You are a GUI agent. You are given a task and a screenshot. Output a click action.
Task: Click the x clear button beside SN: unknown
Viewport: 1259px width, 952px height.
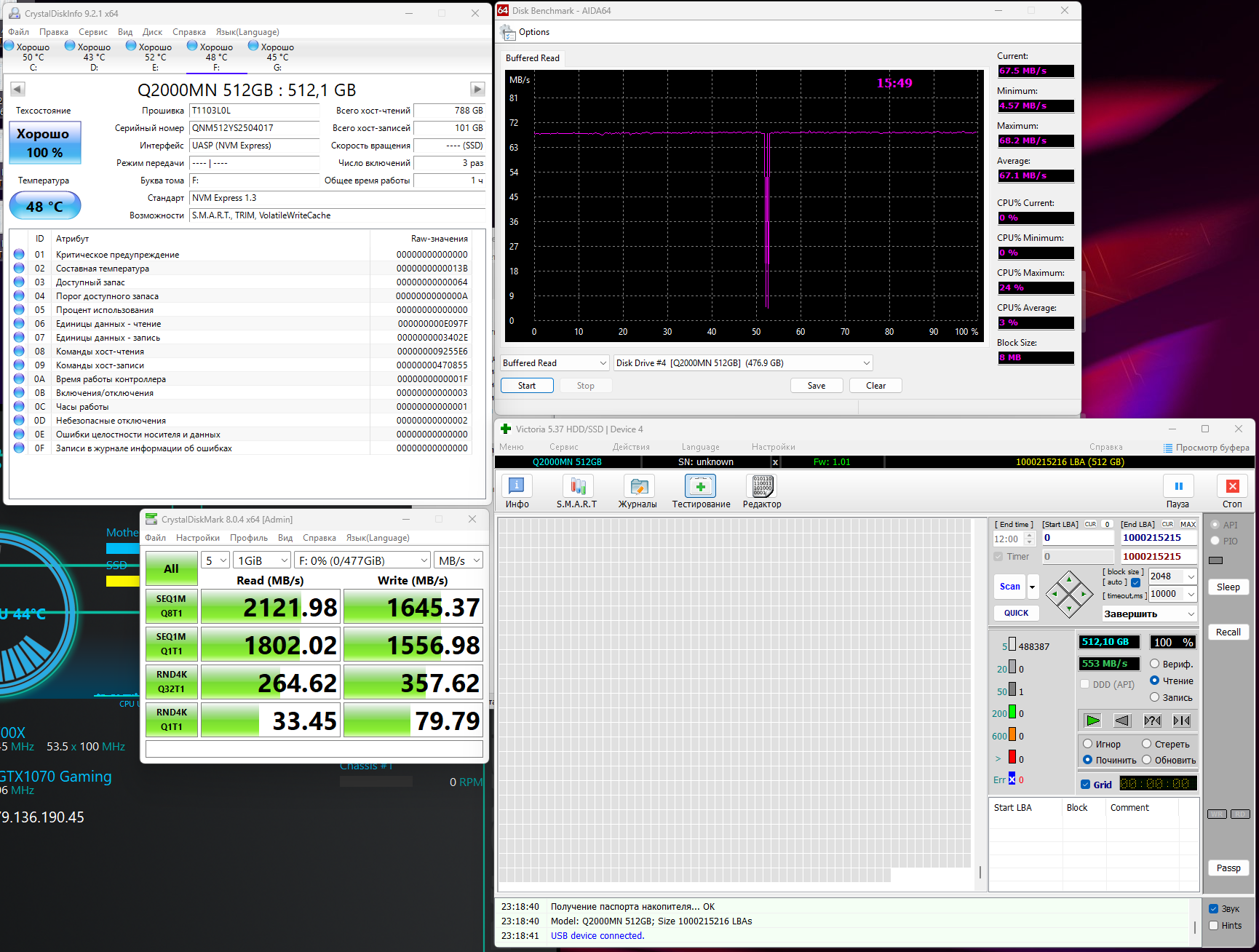[x=775, y=462]
